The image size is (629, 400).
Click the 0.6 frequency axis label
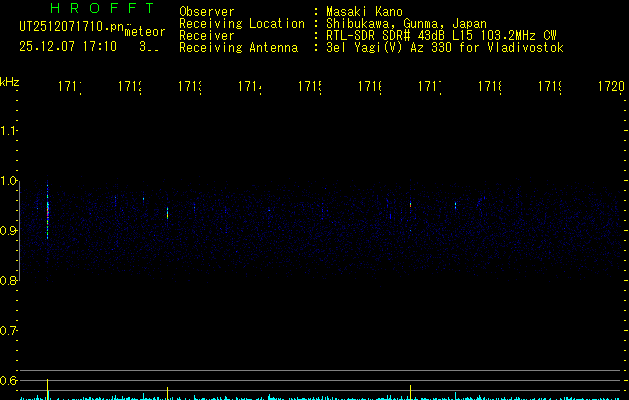(8, 380)
